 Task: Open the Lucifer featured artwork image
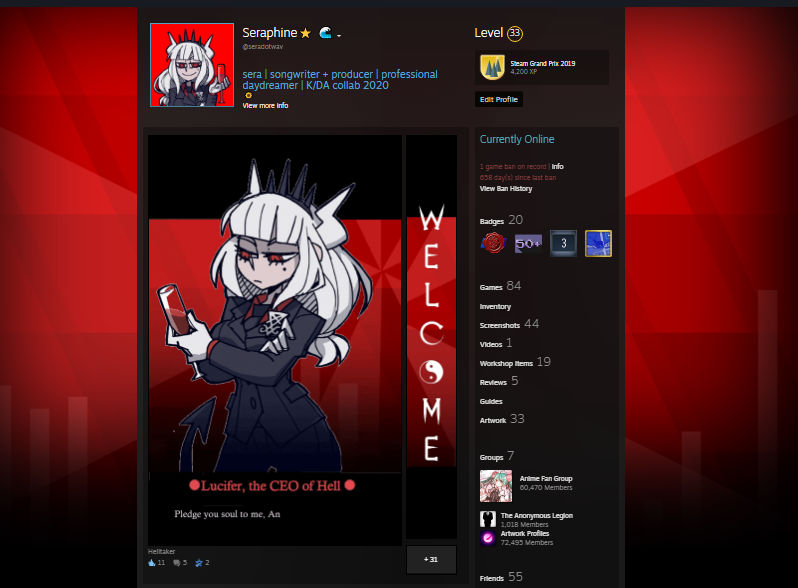tap(275, 340)
